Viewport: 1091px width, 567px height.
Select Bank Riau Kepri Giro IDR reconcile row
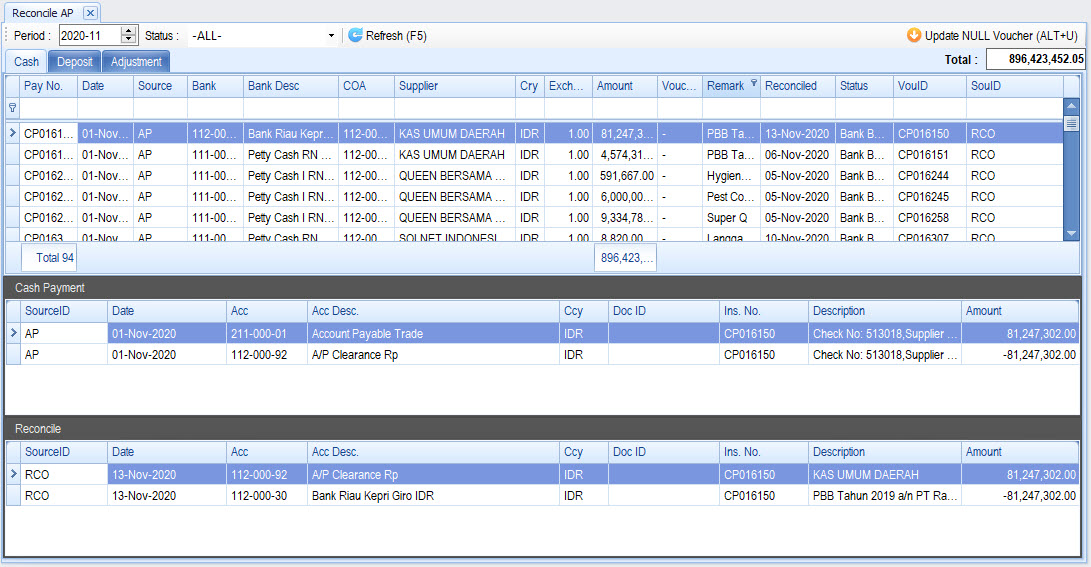pos(400,495)
